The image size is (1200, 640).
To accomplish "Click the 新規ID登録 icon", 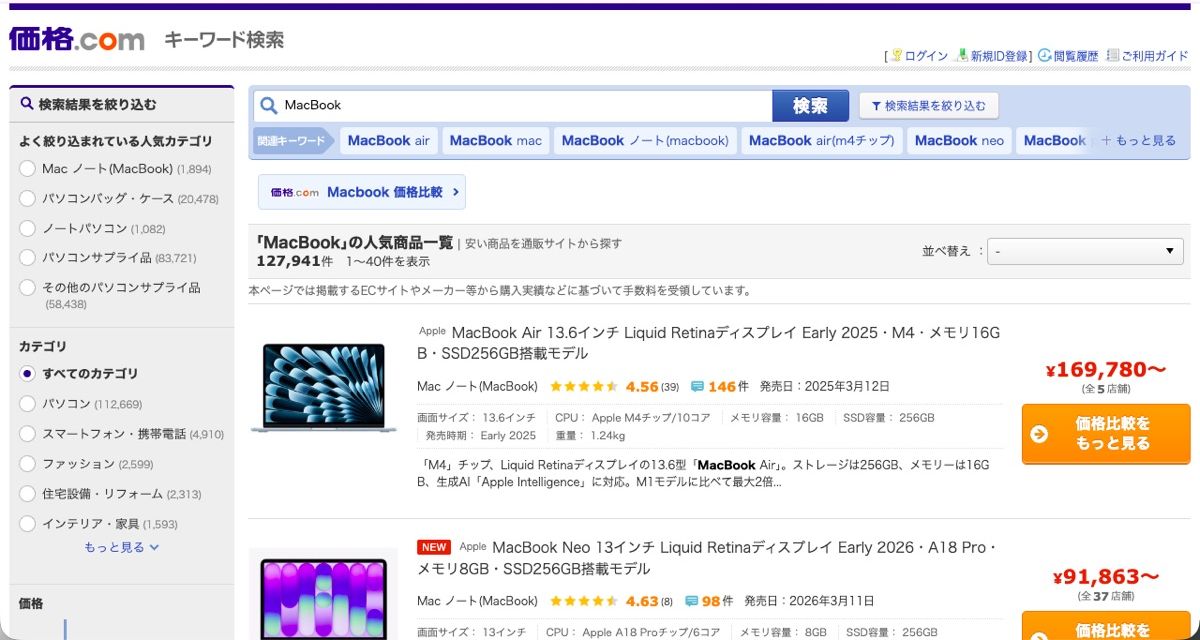I will pos(962,56).
